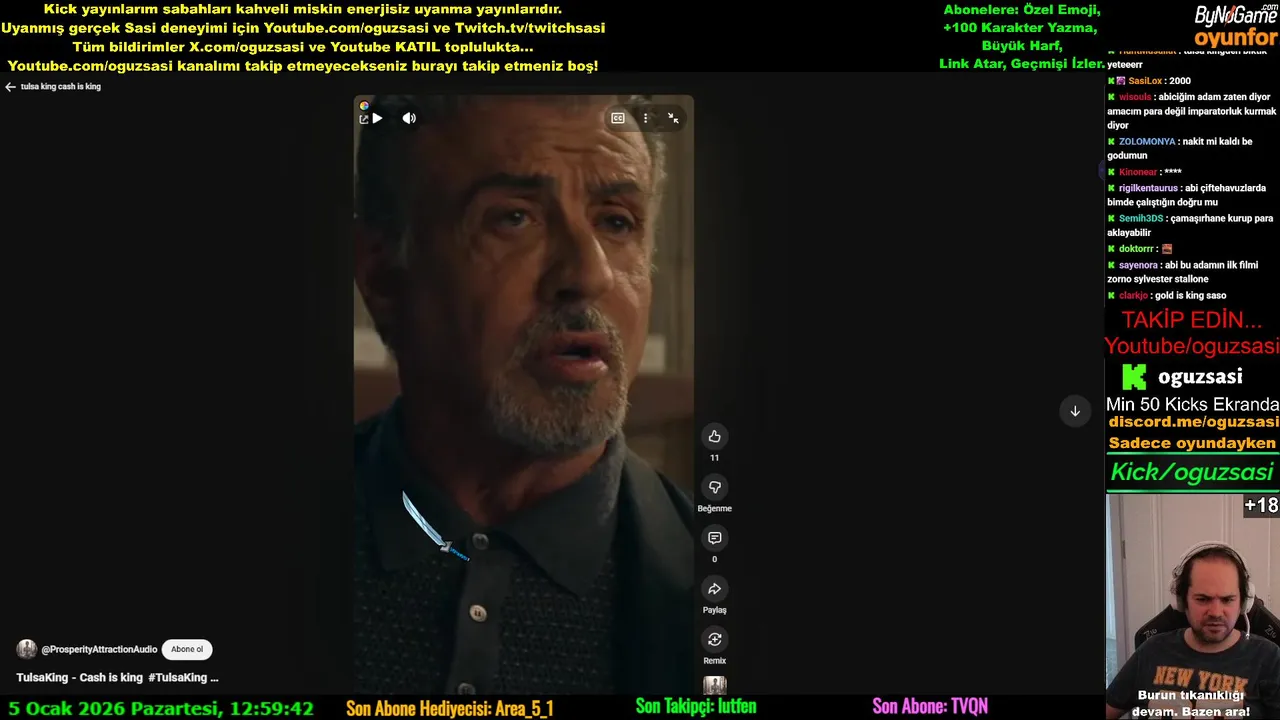Click the @ProsperityAttractionAudio channel name

99,650
